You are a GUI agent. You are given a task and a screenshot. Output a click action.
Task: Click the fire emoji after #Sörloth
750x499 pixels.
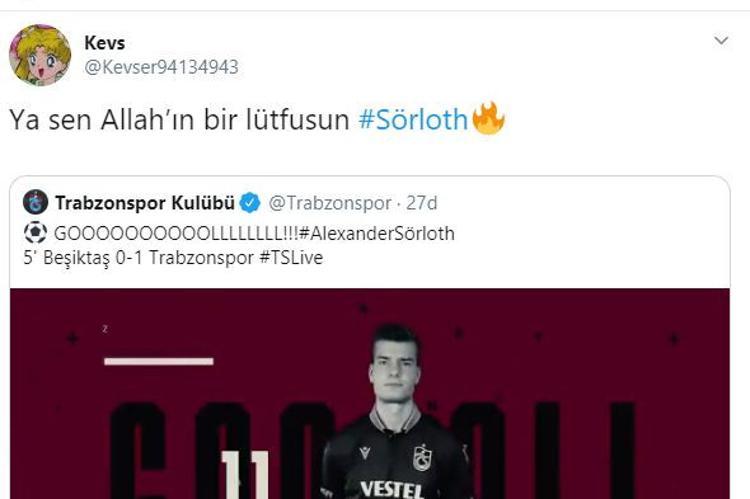point(488,118)
